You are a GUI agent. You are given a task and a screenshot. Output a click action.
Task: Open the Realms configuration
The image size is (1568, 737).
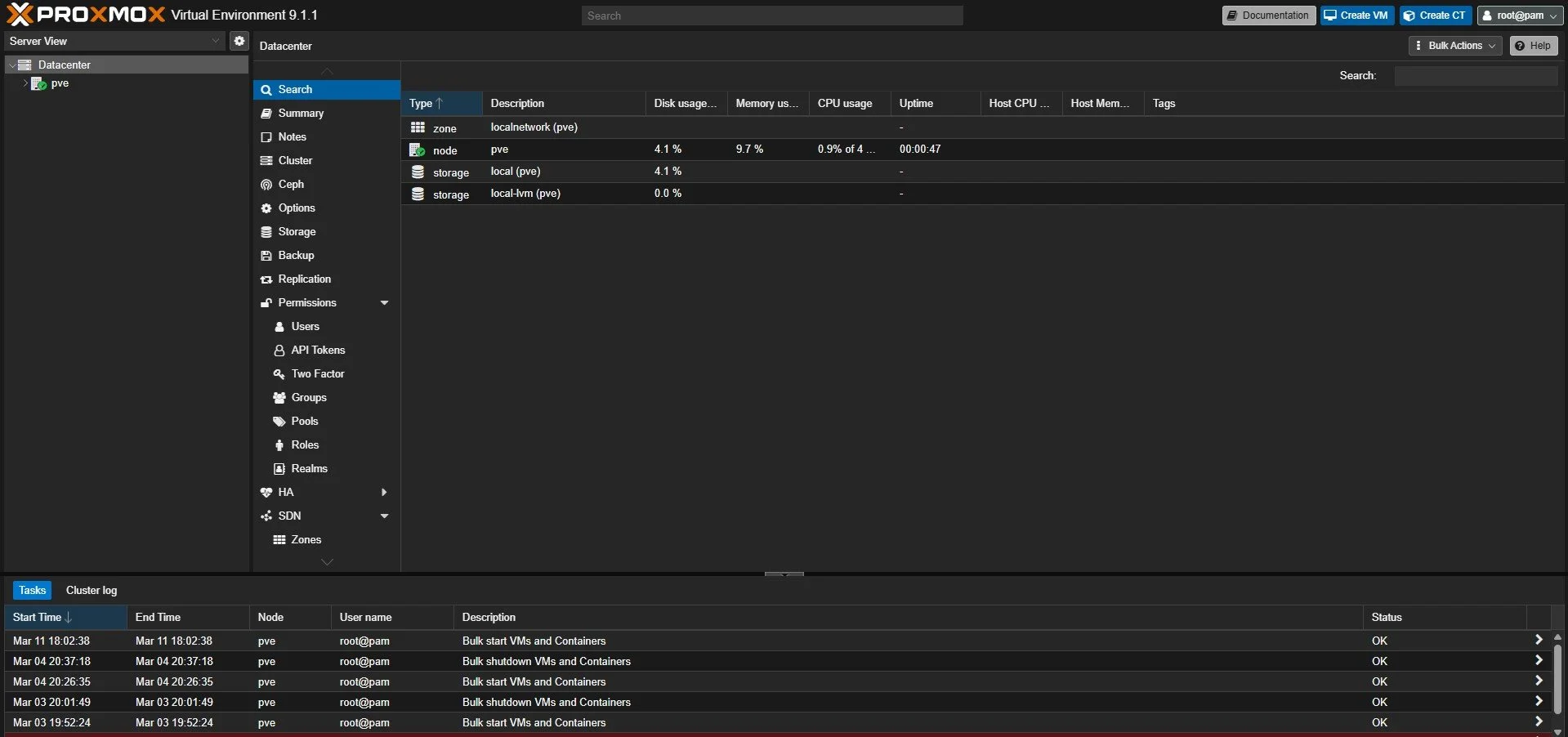click(x=309, y=468)
